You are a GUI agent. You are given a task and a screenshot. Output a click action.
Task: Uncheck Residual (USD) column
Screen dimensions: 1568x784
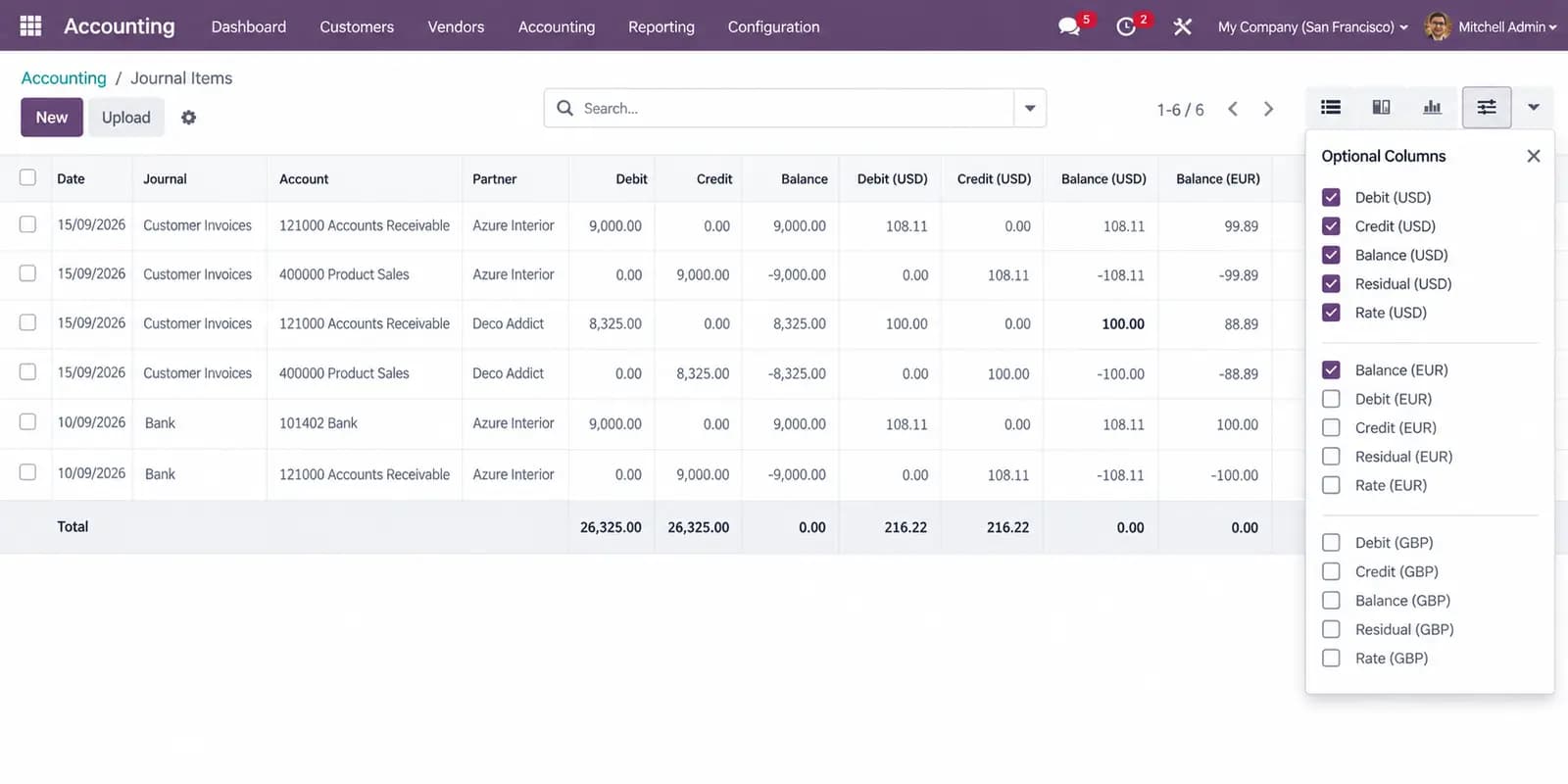(1331, 283)
